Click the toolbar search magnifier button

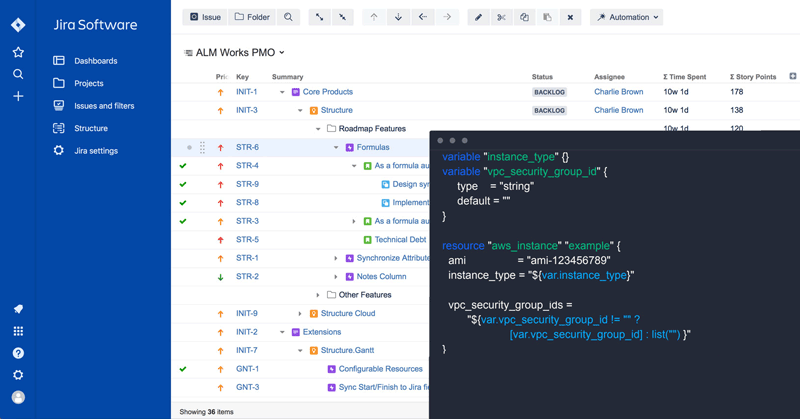tap(288, 17)
